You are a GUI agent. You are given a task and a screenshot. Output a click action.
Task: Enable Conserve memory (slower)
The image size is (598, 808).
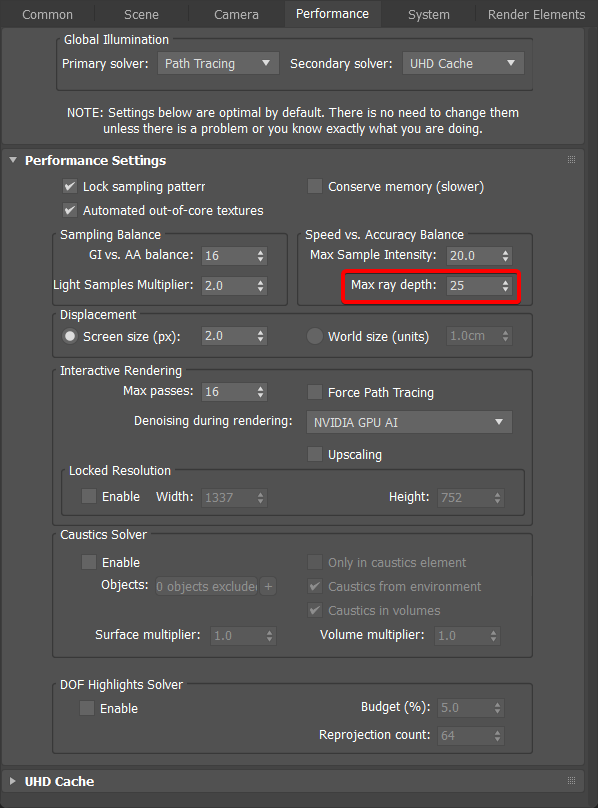click(x=314, y=187)
